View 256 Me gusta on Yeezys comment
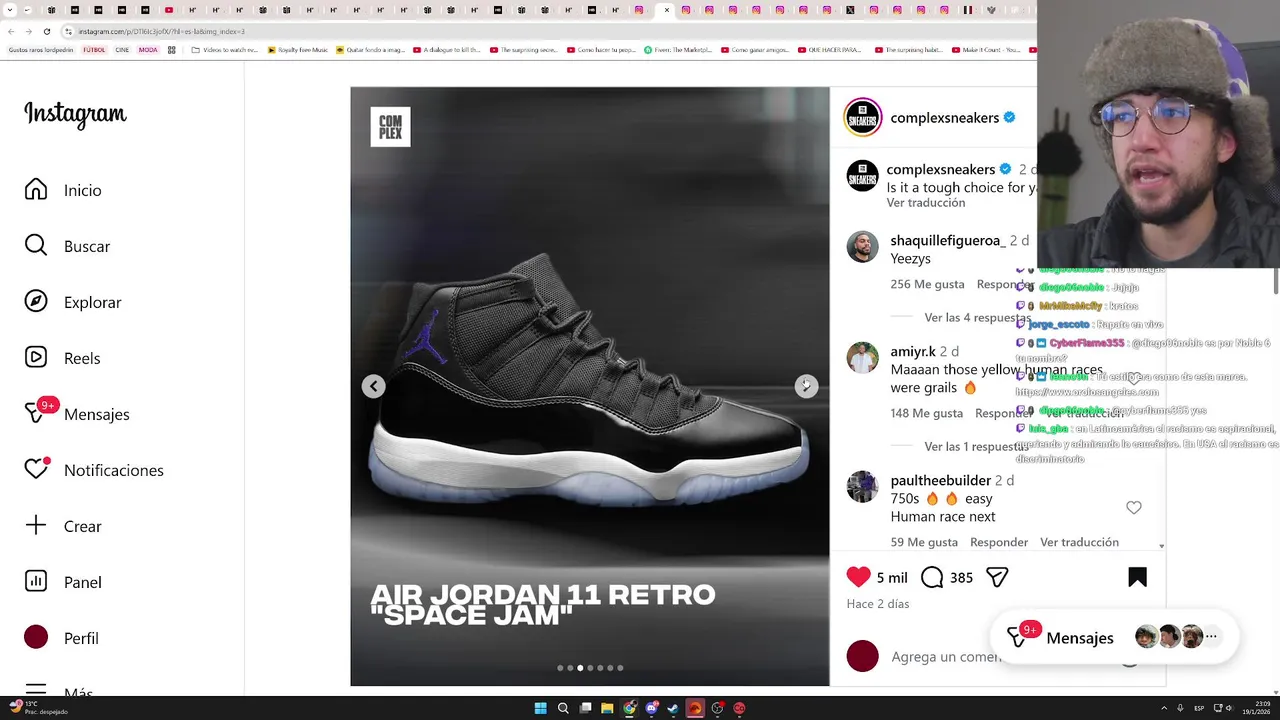1280x720 pixels. point(927,284)
